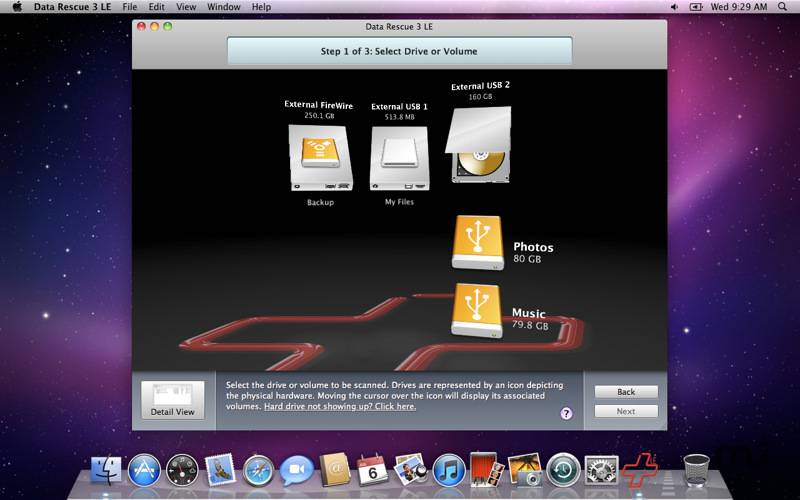This screenshot has height=500, width=800.
Task: Click the 'External USB 2' drive title
Action: coord(480,86)
